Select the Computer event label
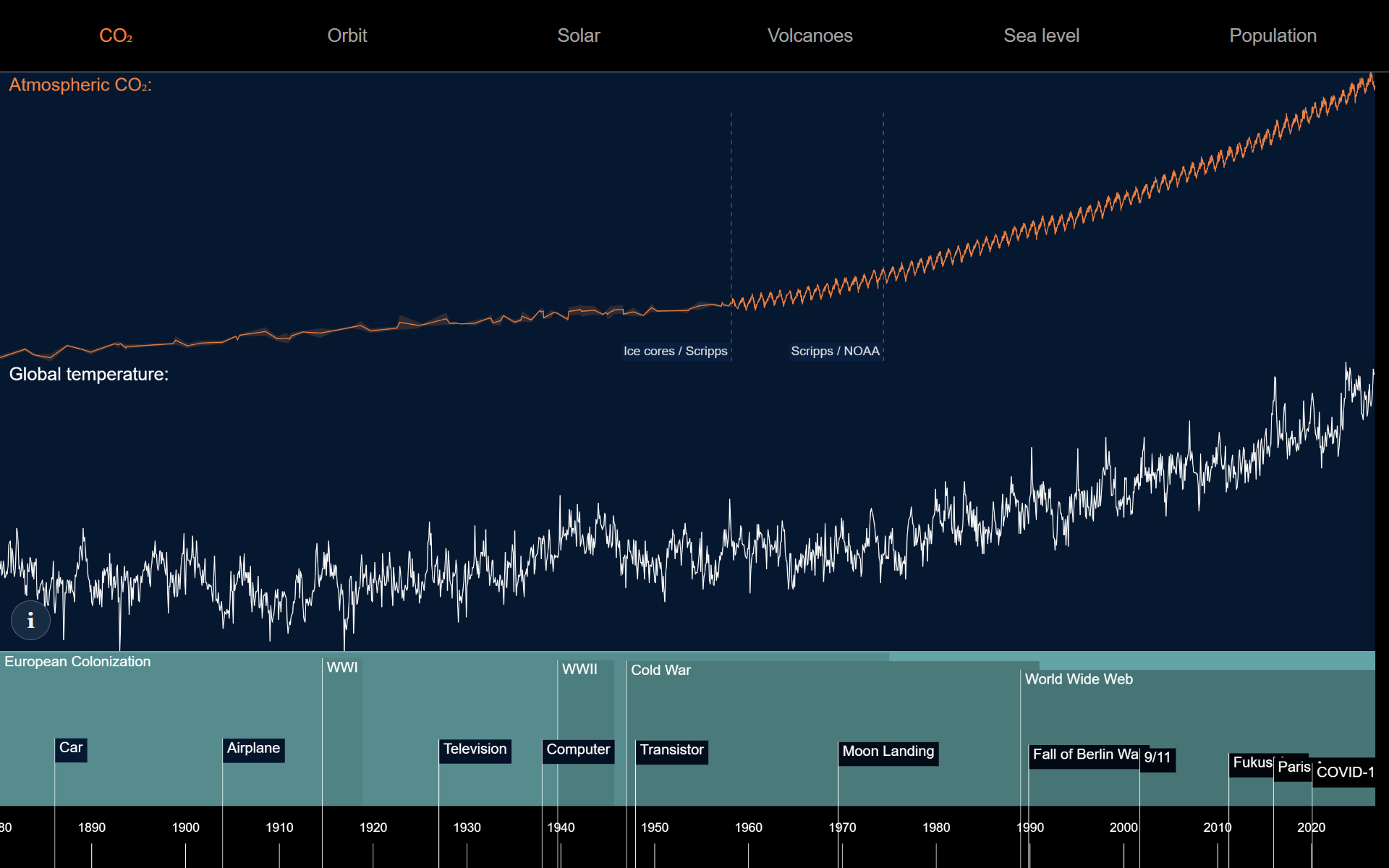The width and height of the screenshot is (1389, 868). [x=578, y=751]
